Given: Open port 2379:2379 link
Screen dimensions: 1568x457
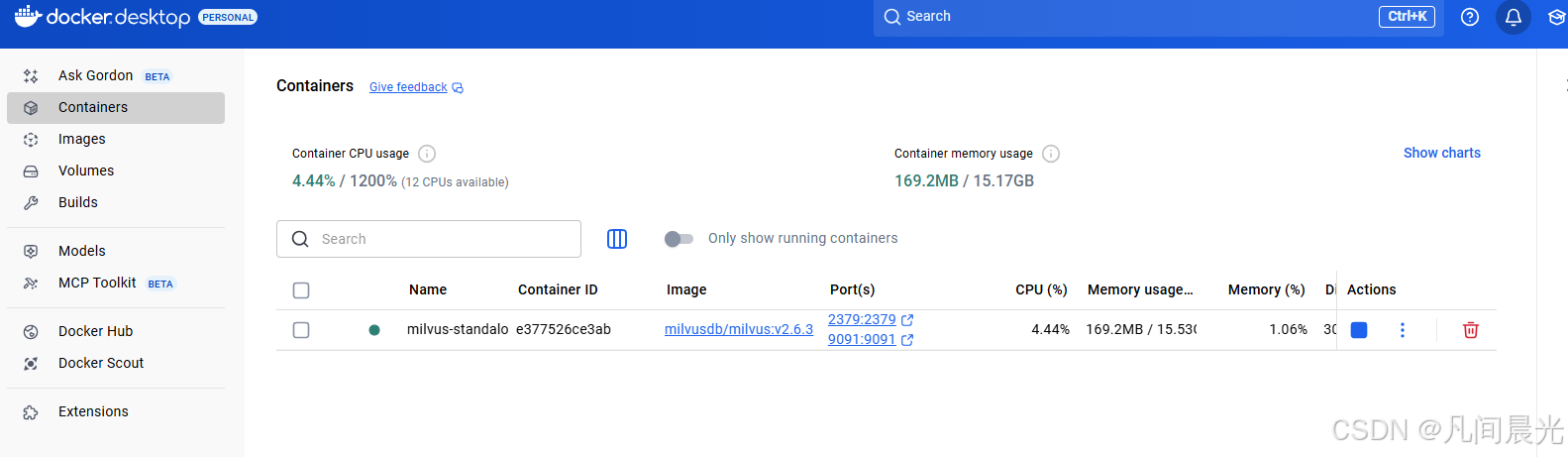Looking at the screenshot, I should point(862,319).
